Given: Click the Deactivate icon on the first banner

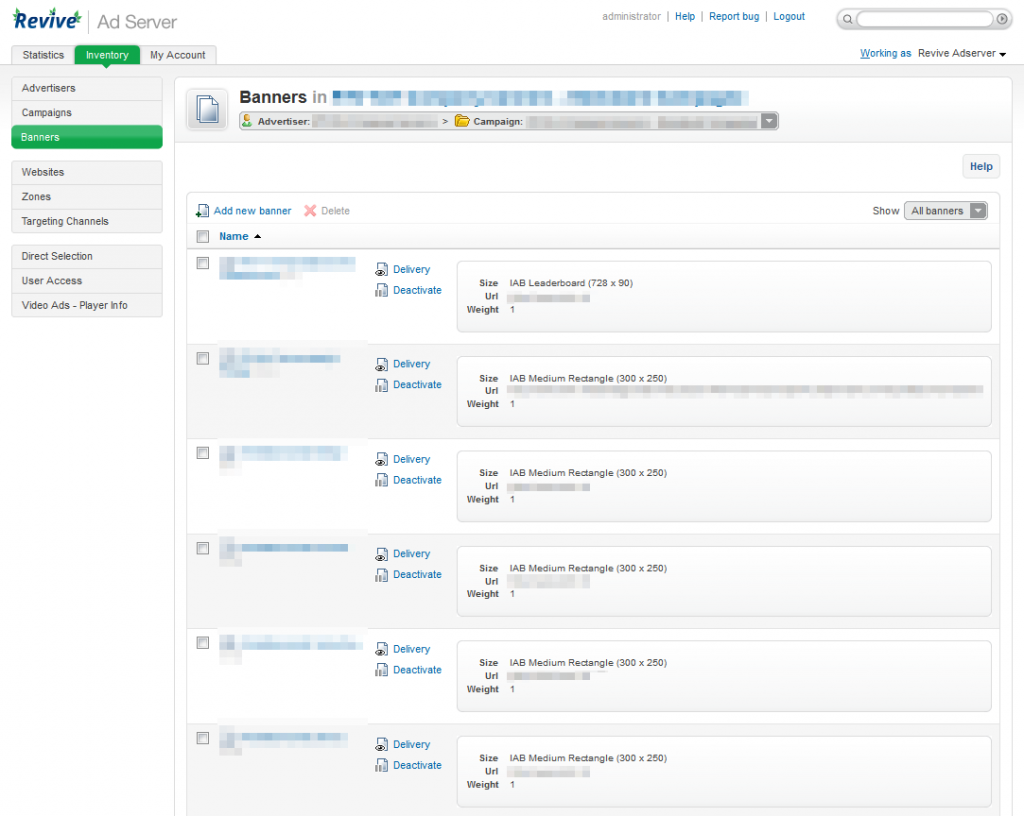Looking at the screenshot, I should pyautogui.click(x=382, y=290).
